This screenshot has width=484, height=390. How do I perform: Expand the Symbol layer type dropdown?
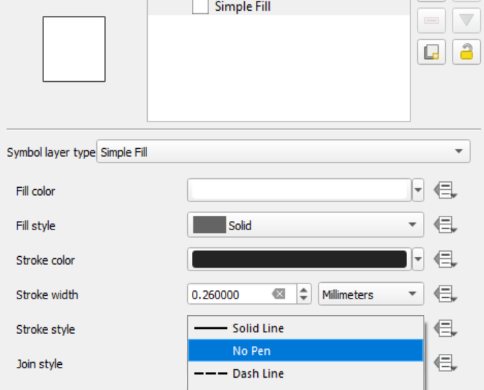(283, 152)
